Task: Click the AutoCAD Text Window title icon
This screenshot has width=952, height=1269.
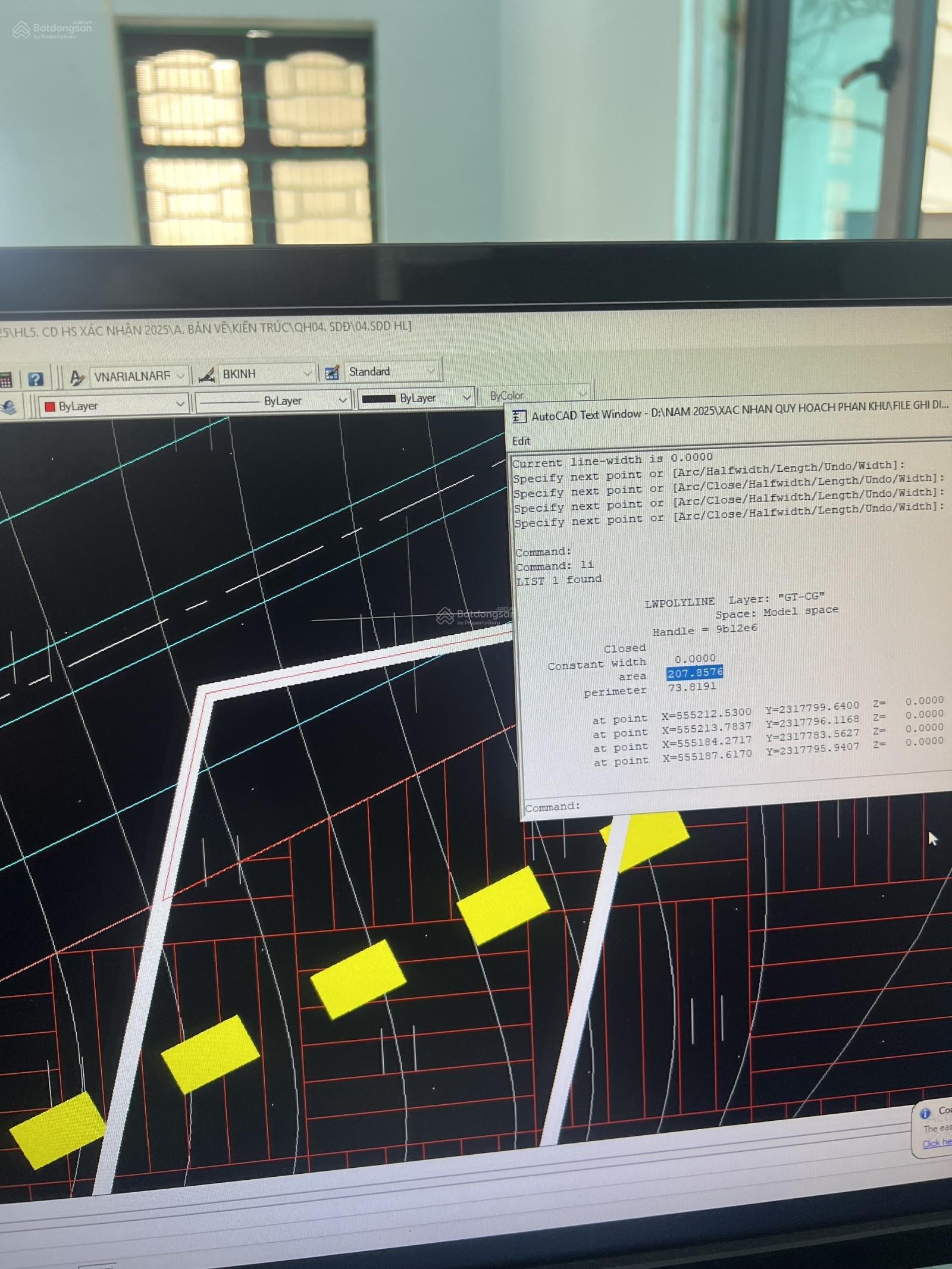Action: coord(519,416)
